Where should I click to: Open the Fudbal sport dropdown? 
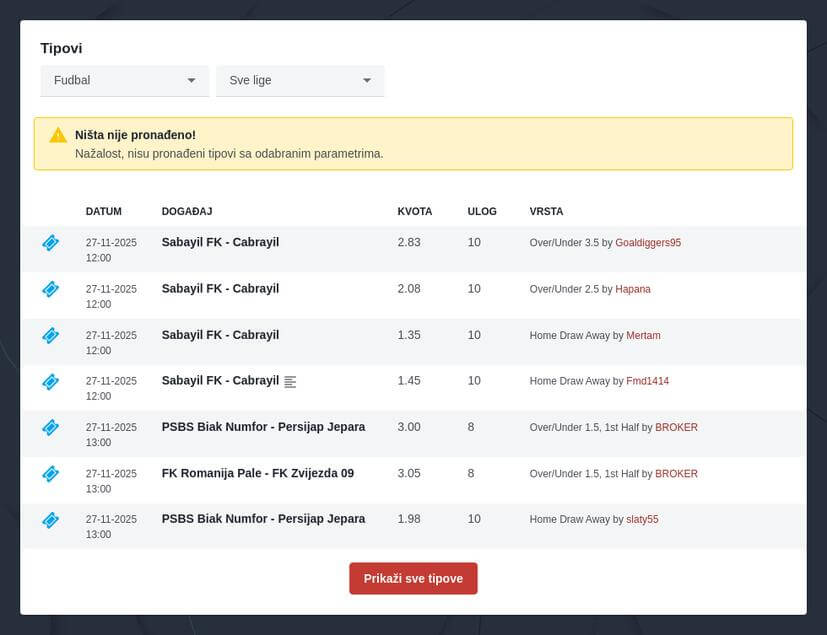pos(124,80)
